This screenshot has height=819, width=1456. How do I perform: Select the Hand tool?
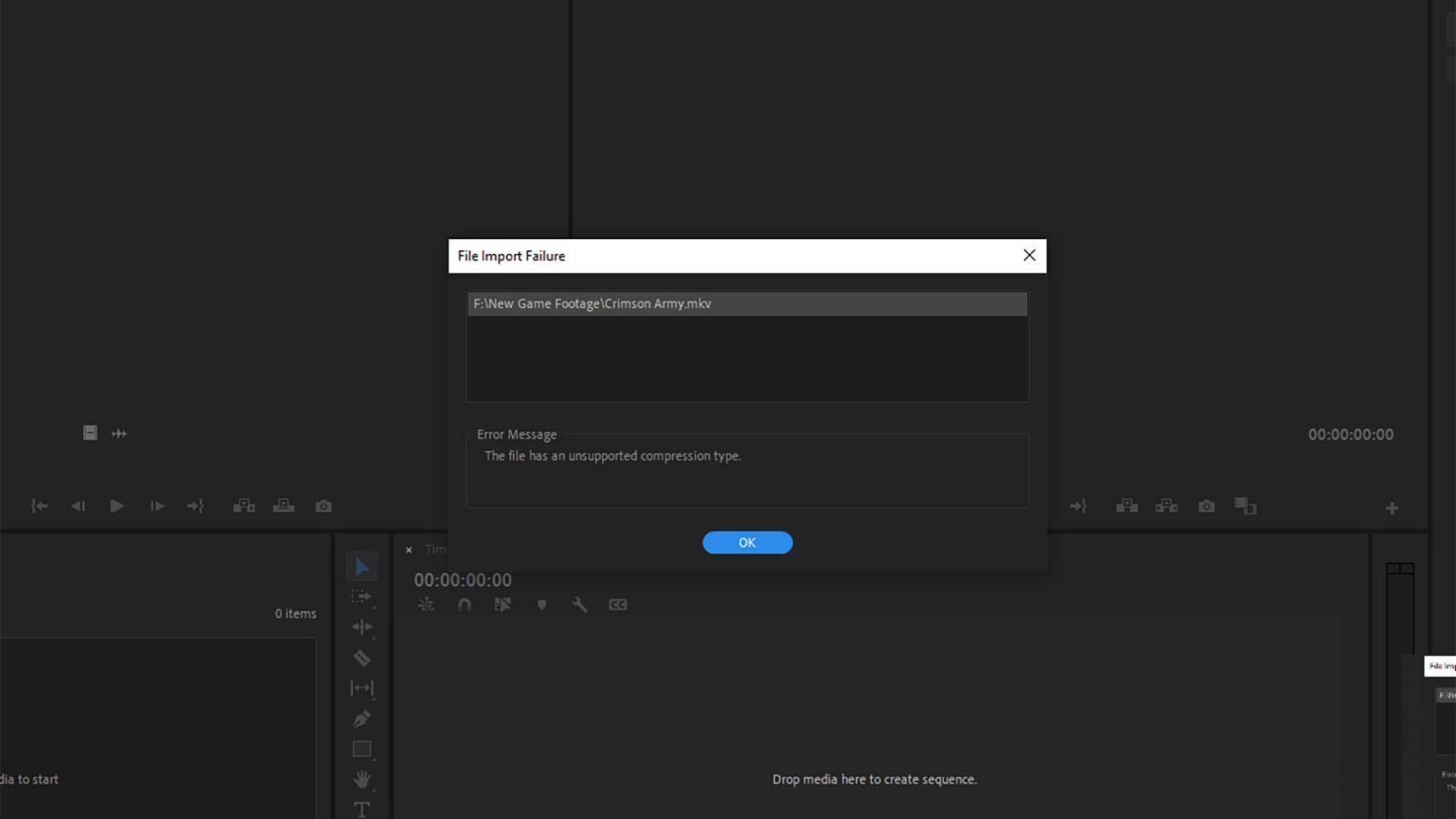click(361, 779)
